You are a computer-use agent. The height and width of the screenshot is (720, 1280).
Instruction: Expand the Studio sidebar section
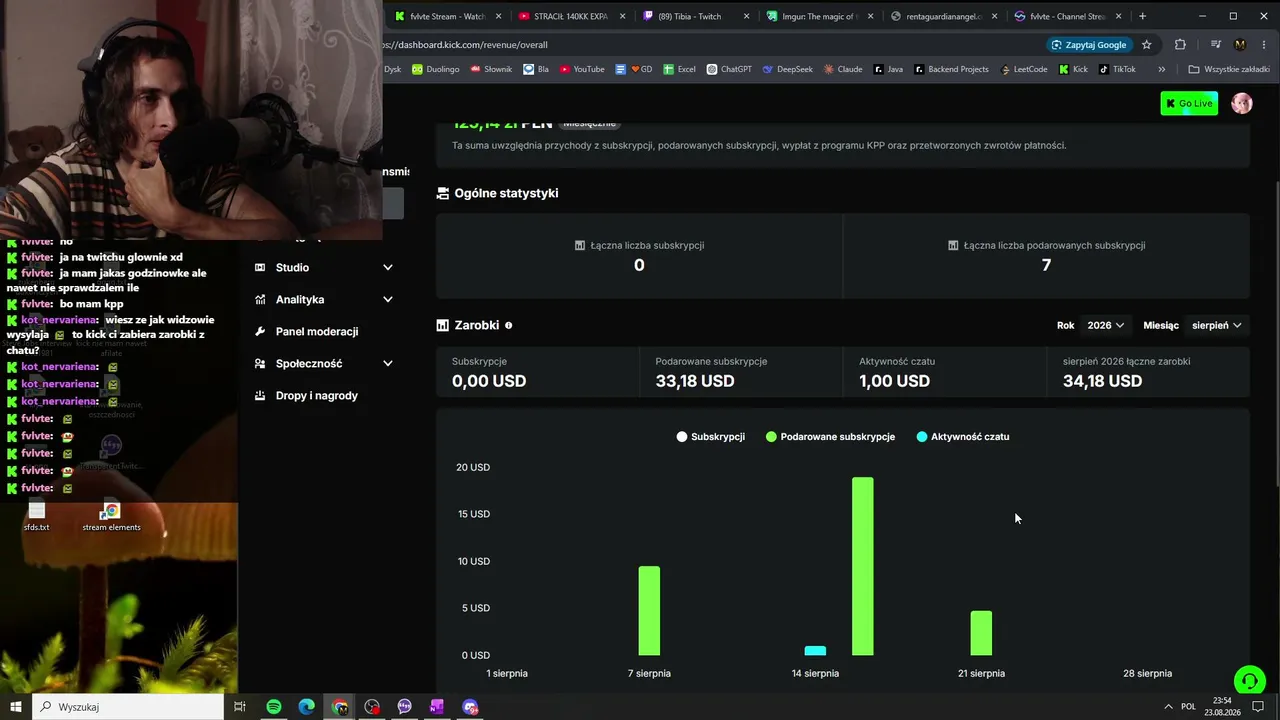(324, 267)
